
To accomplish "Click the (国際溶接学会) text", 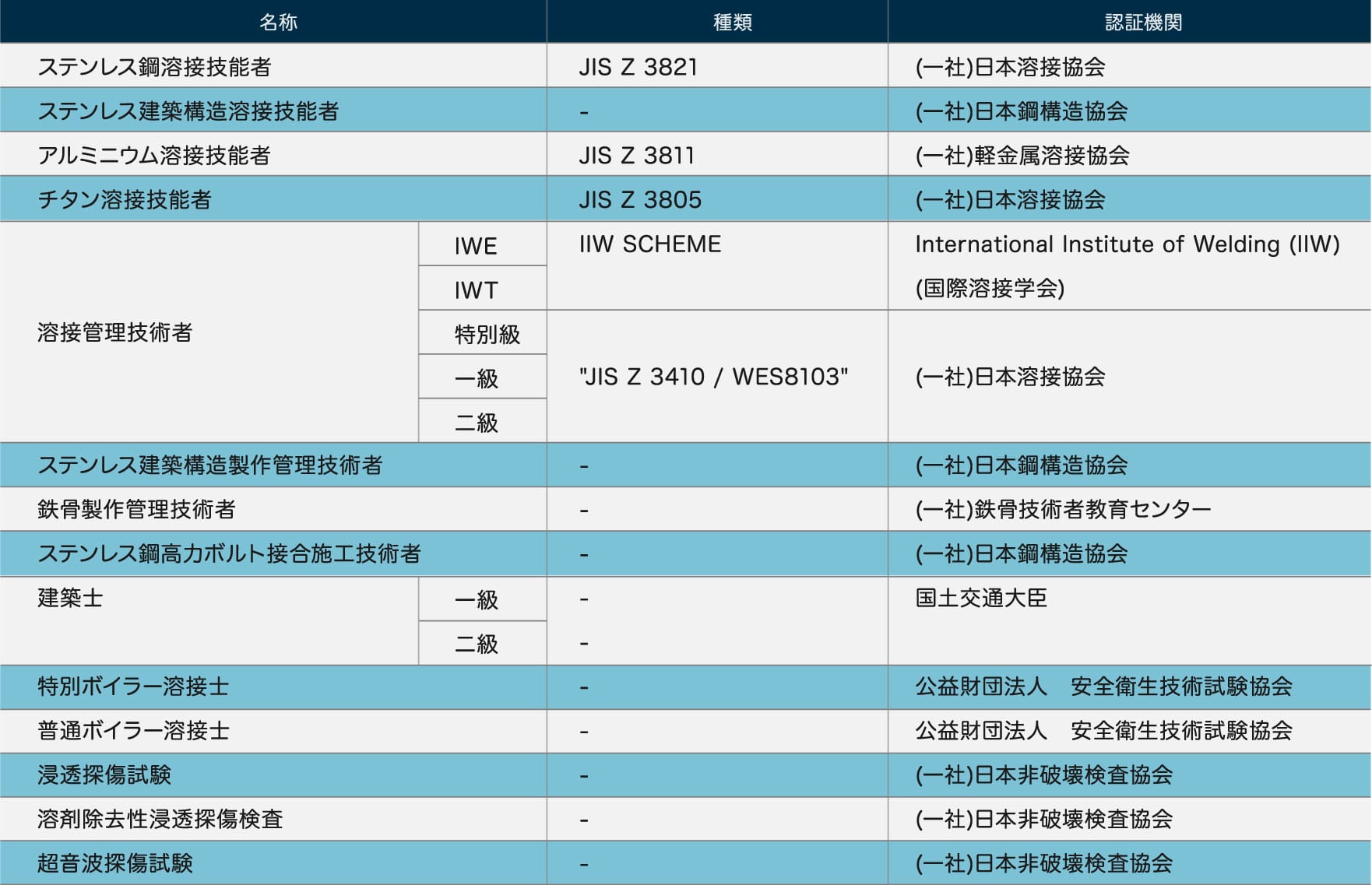I will tap(990, 288).
